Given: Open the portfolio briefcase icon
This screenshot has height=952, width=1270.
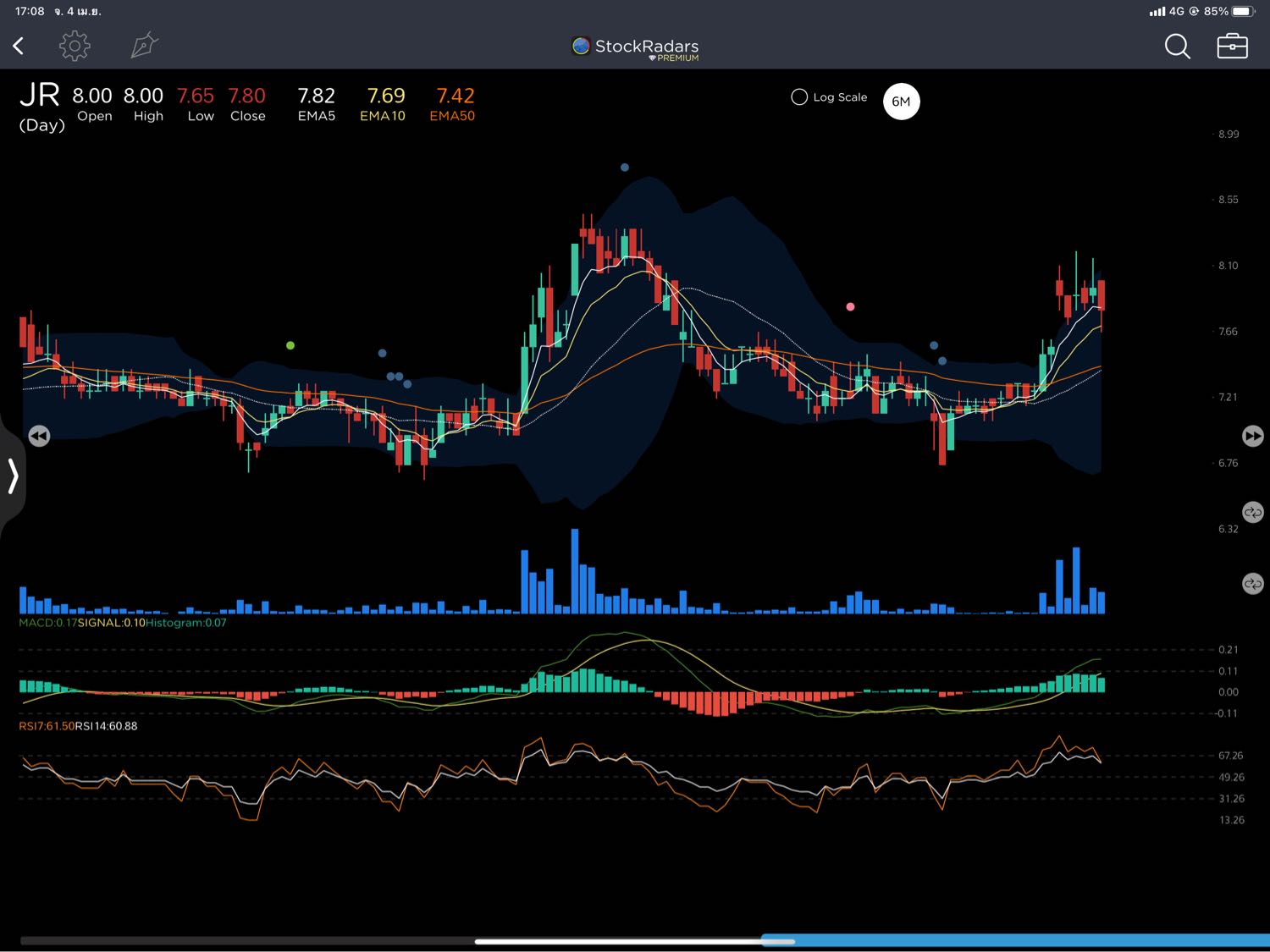Looking at the screenshot, I should pyautogui.click(x=1232, y=47).
